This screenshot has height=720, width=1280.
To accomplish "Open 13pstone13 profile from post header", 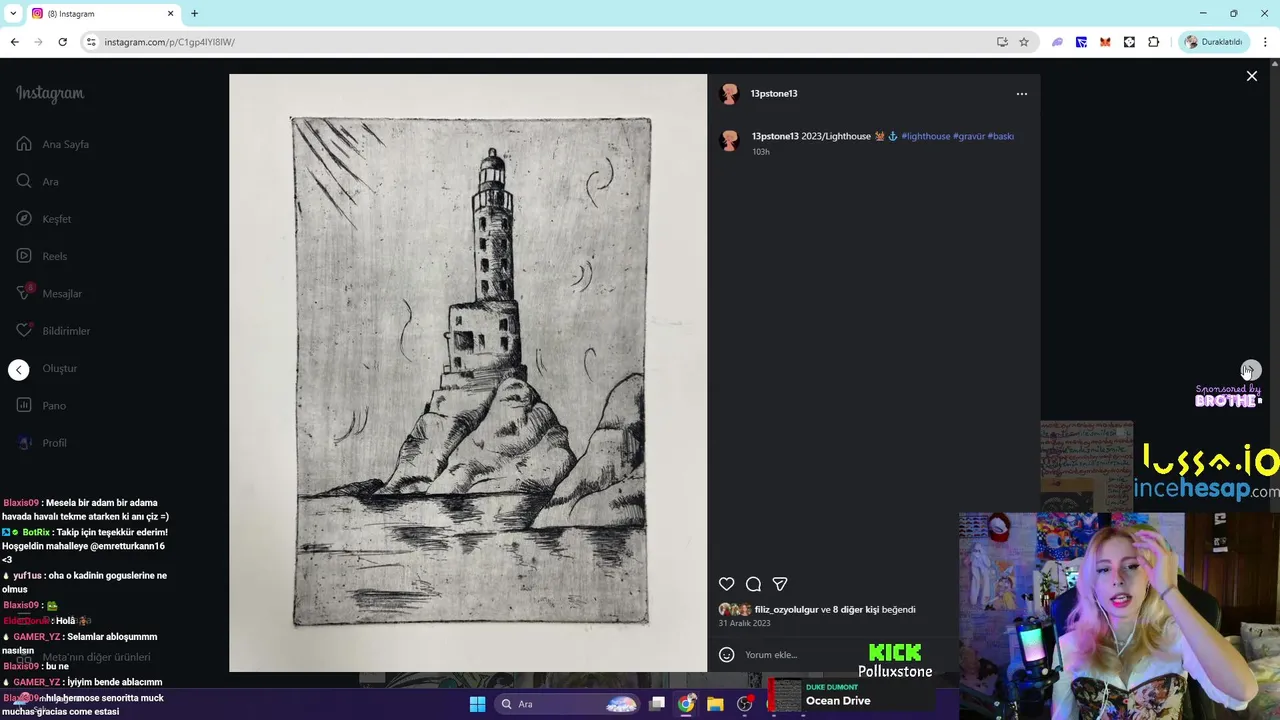I will click(x=774, y=94).
